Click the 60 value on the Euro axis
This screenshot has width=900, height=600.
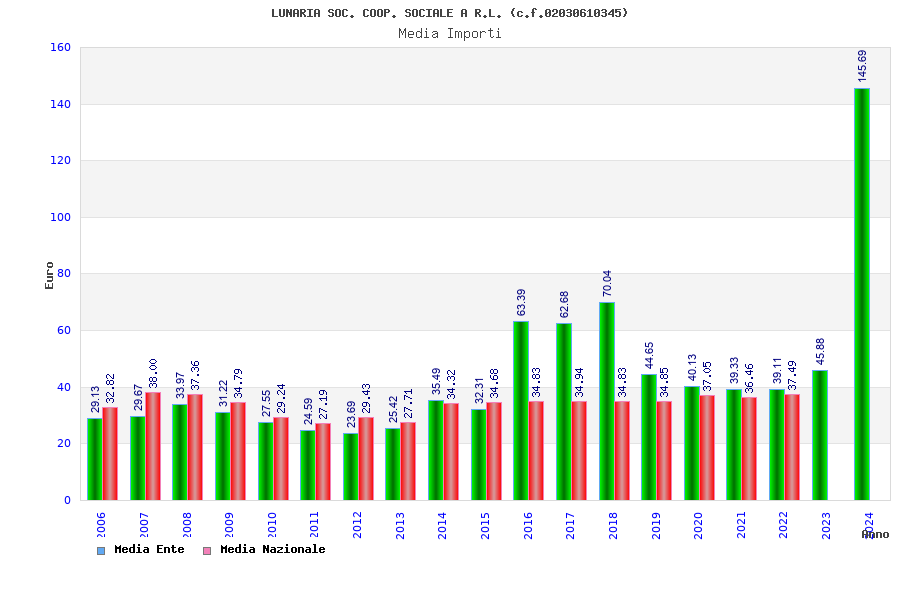point(64,331)
